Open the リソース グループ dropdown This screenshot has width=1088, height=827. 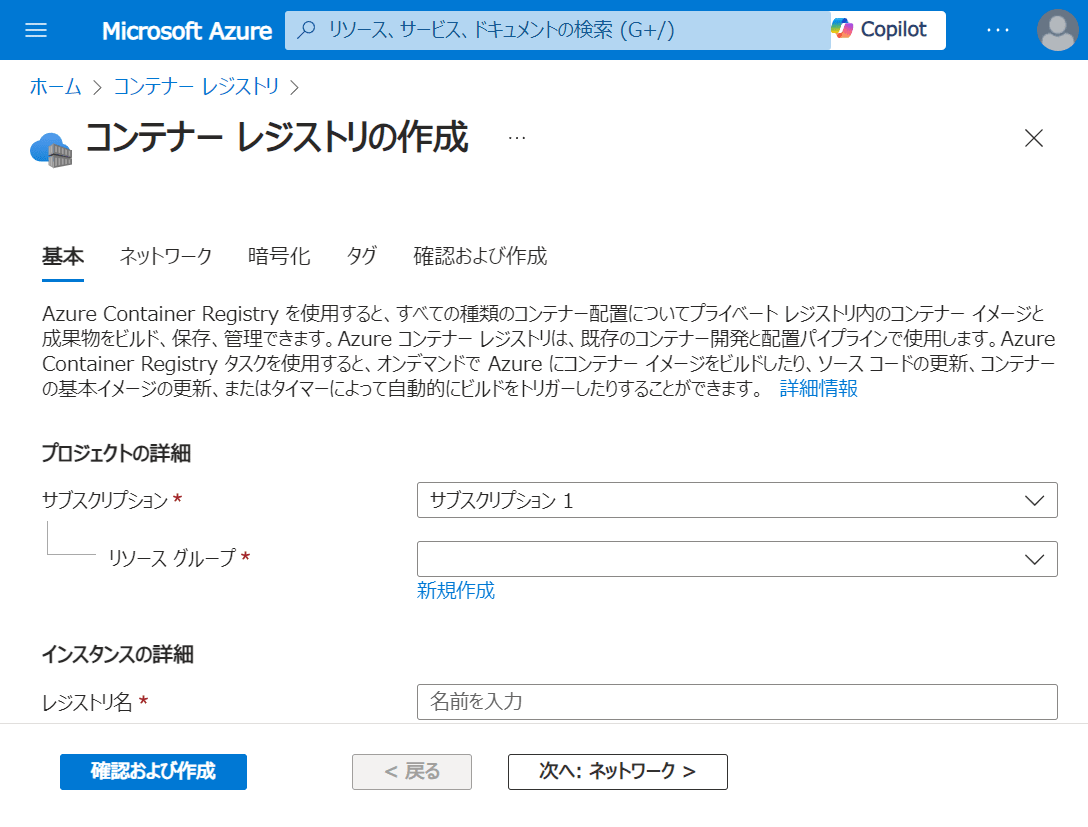pos(737,559)
